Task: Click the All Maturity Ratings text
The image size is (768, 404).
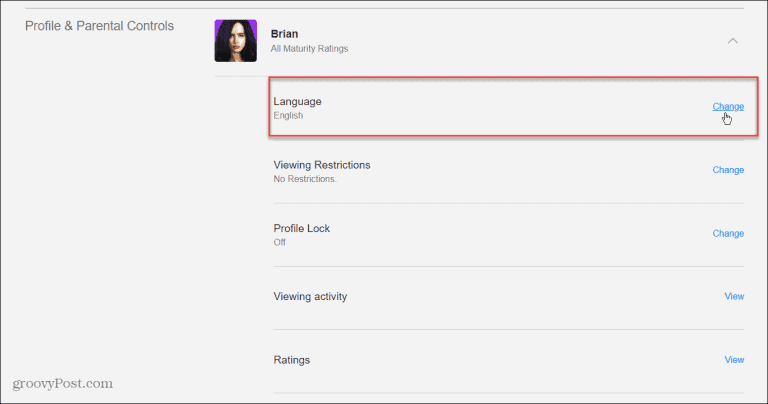Action: (309, 48)
